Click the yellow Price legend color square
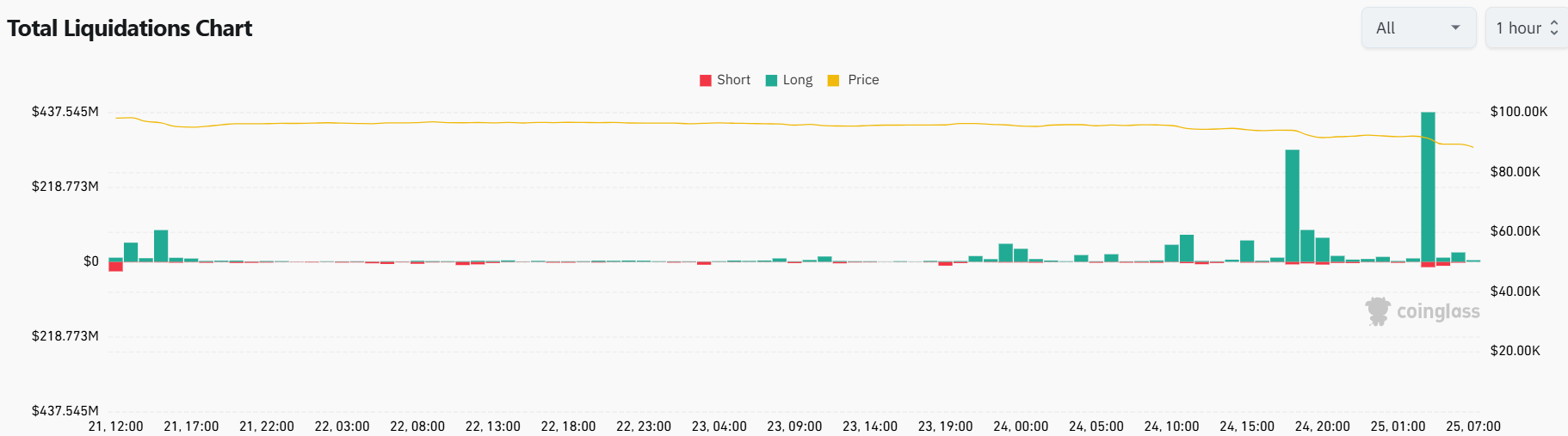The image size is (1568, 436). (x=833, y=80)
